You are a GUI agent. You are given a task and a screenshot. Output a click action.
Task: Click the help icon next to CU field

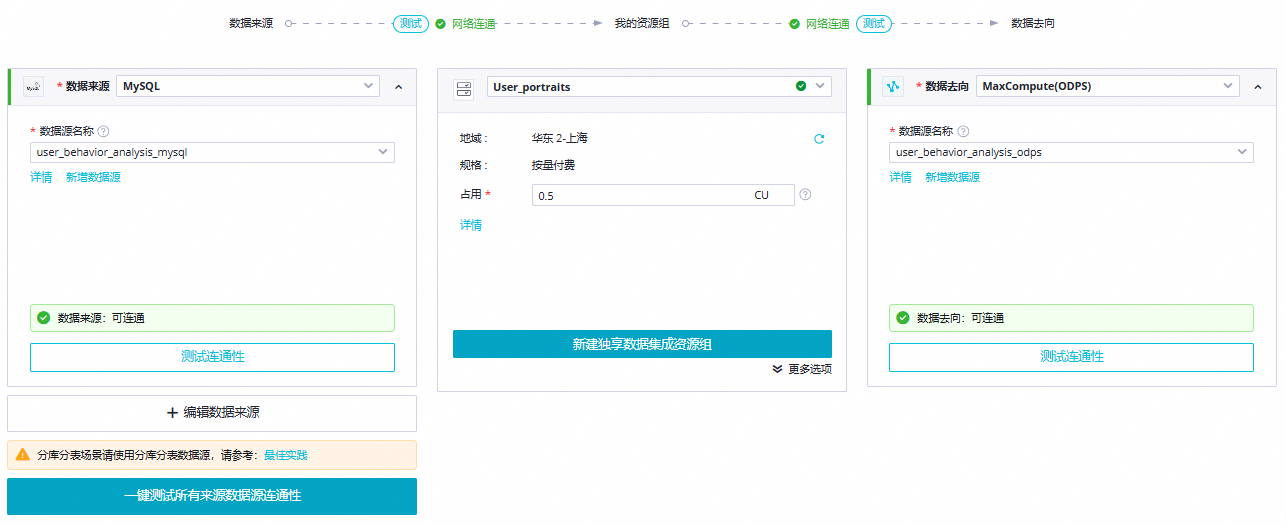pos(805,195)
